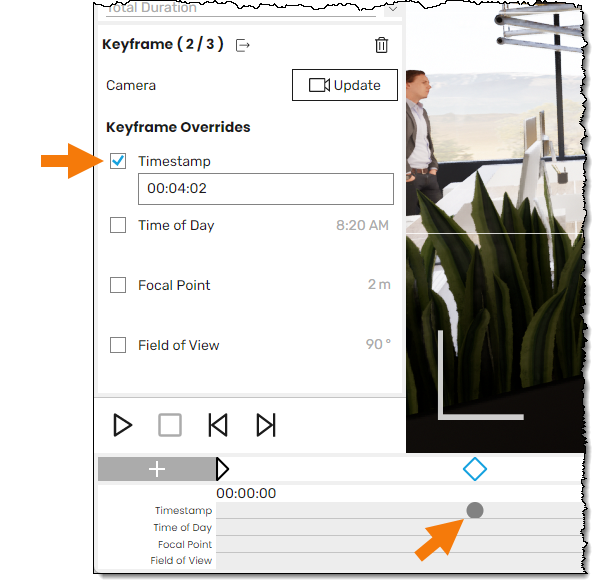Click the timeline playhead triangle marker

point(222,469)
